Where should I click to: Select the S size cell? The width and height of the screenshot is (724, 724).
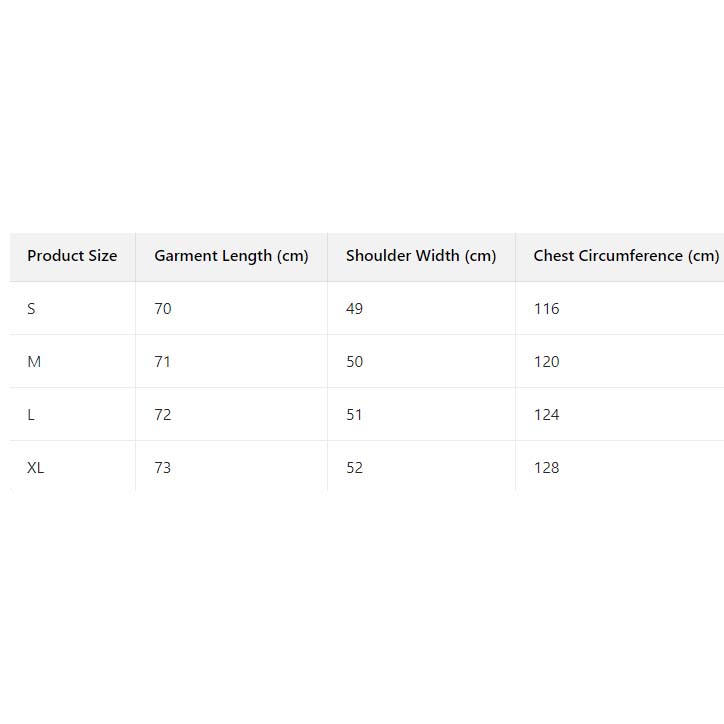pos(31,309)
